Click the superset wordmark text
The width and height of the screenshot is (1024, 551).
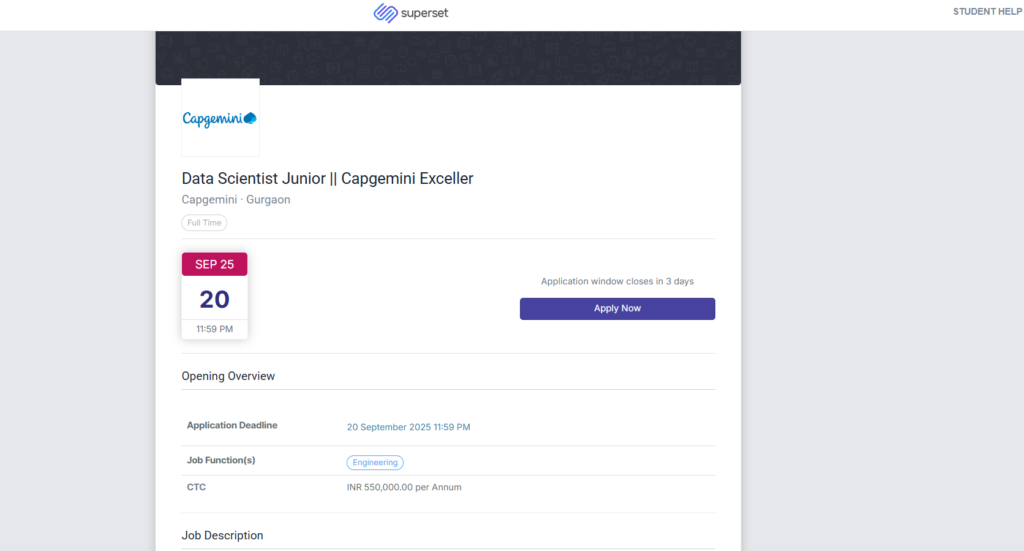pyautogui.click(x=424, y=13)
